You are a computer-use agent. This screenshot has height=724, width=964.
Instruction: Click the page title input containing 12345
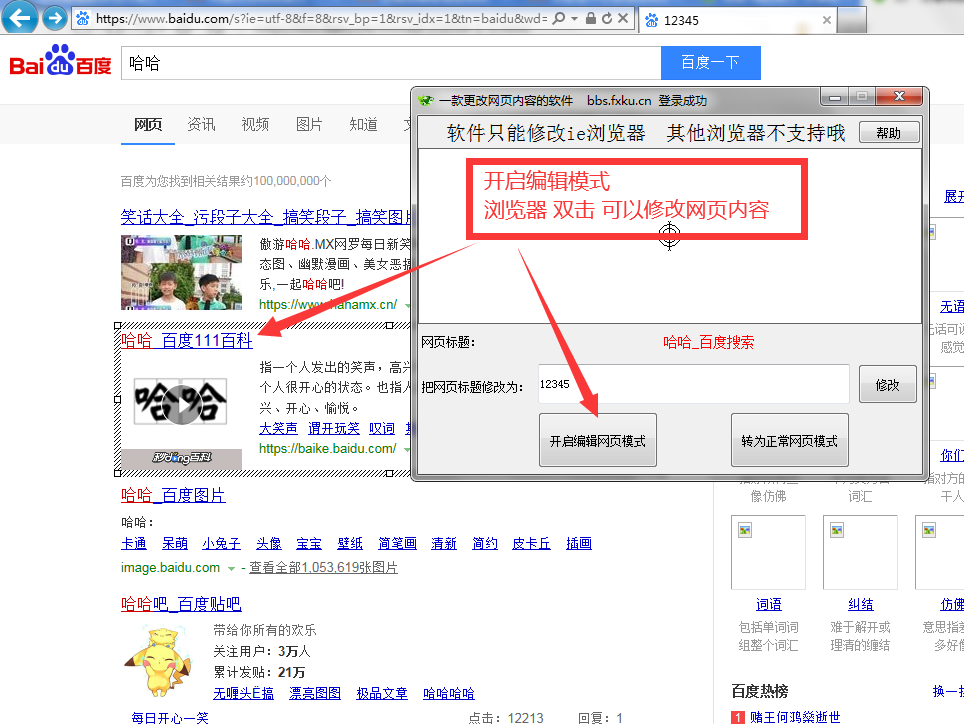(692, 384)
